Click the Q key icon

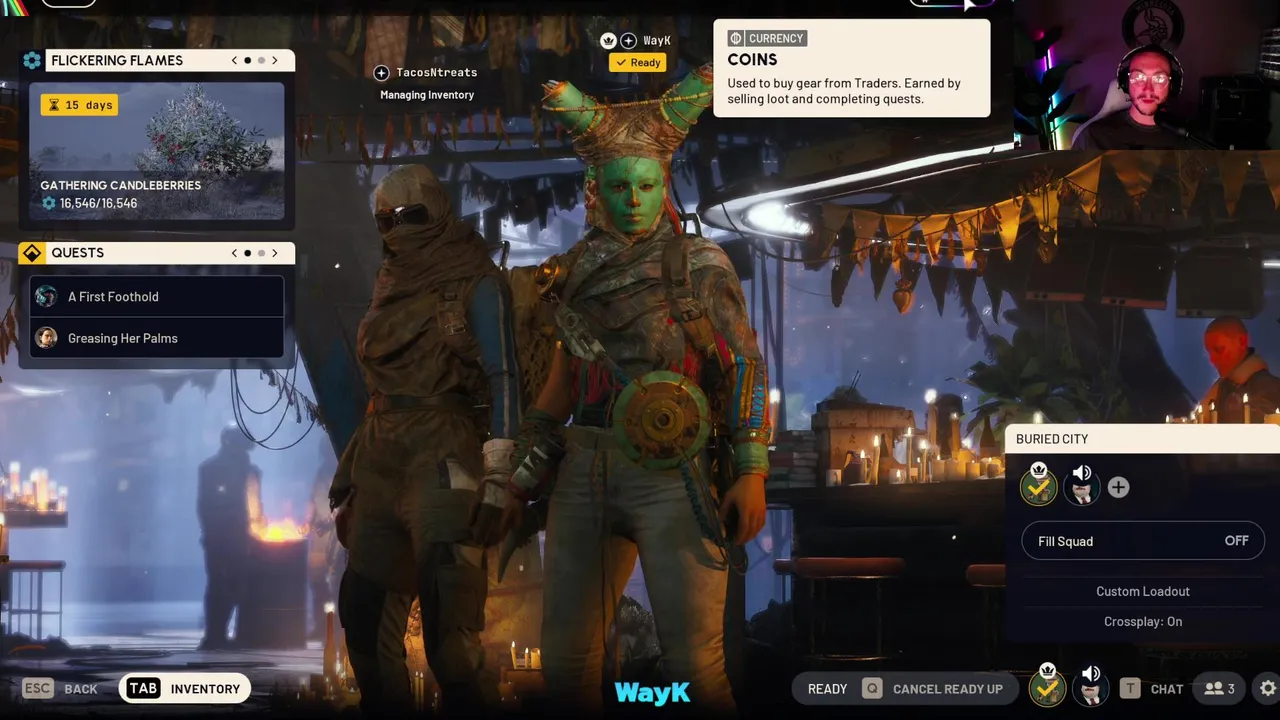pyautogui.click(x=872, y=688)
